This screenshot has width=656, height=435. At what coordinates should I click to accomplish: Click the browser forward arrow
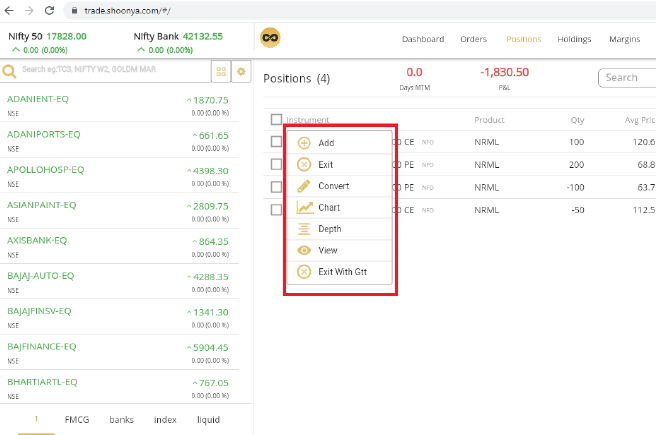(29, 10)
